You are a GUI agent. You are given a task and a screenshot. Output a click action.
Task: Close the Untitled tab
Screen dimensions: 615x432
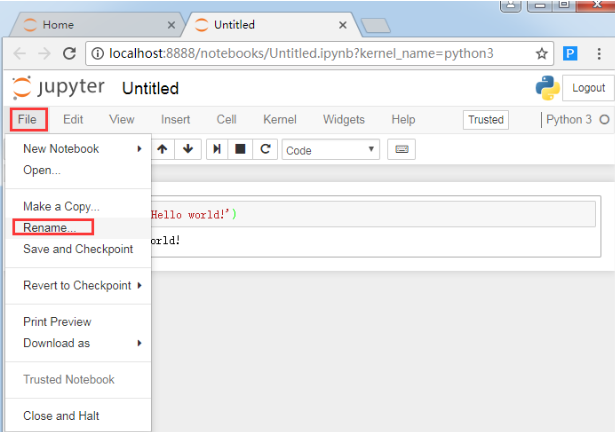point(343,25)
